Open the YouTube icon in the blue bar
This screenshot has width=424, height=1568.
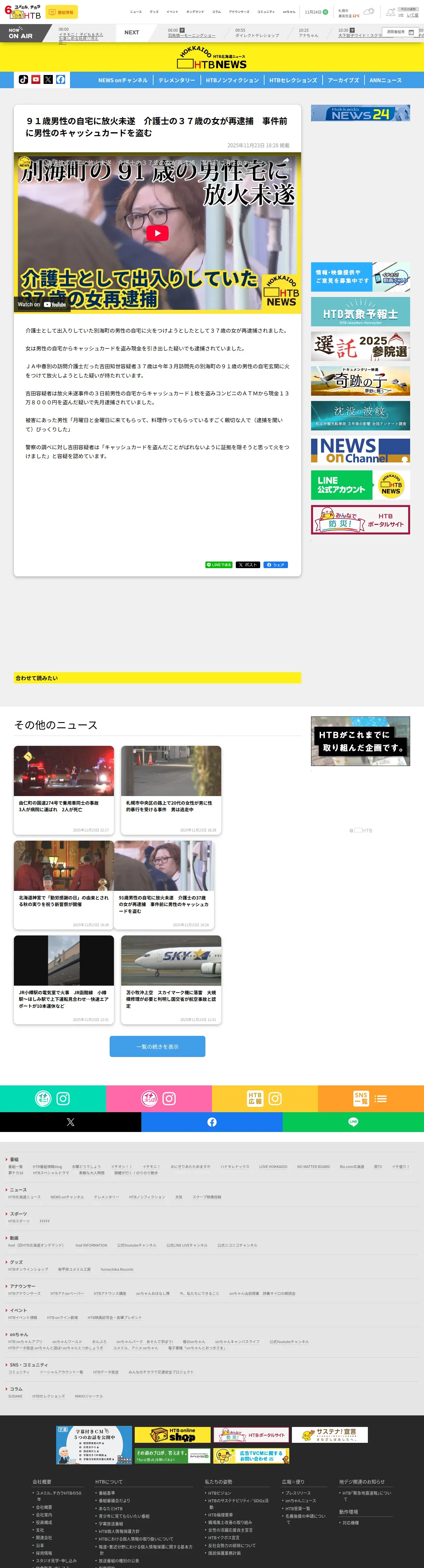(x=36, y=80)
